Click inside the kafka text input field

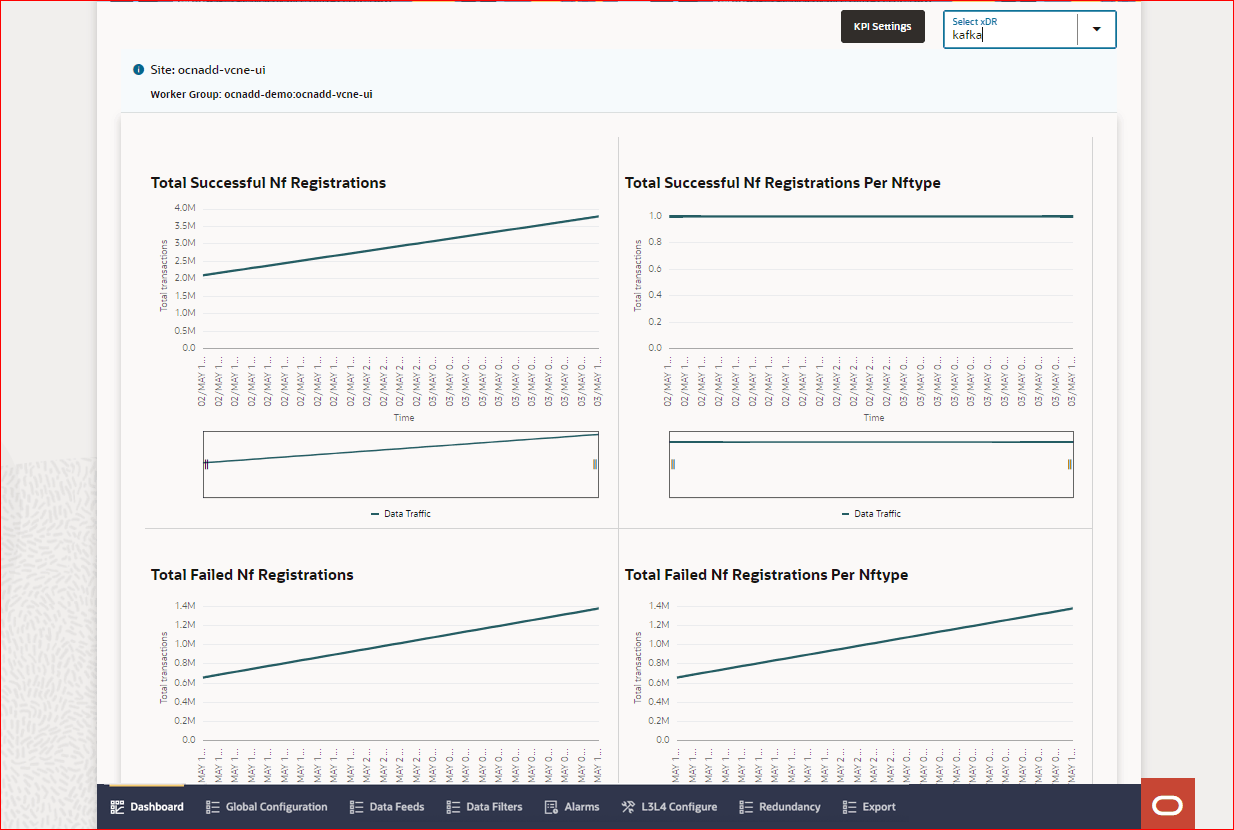1010,34
